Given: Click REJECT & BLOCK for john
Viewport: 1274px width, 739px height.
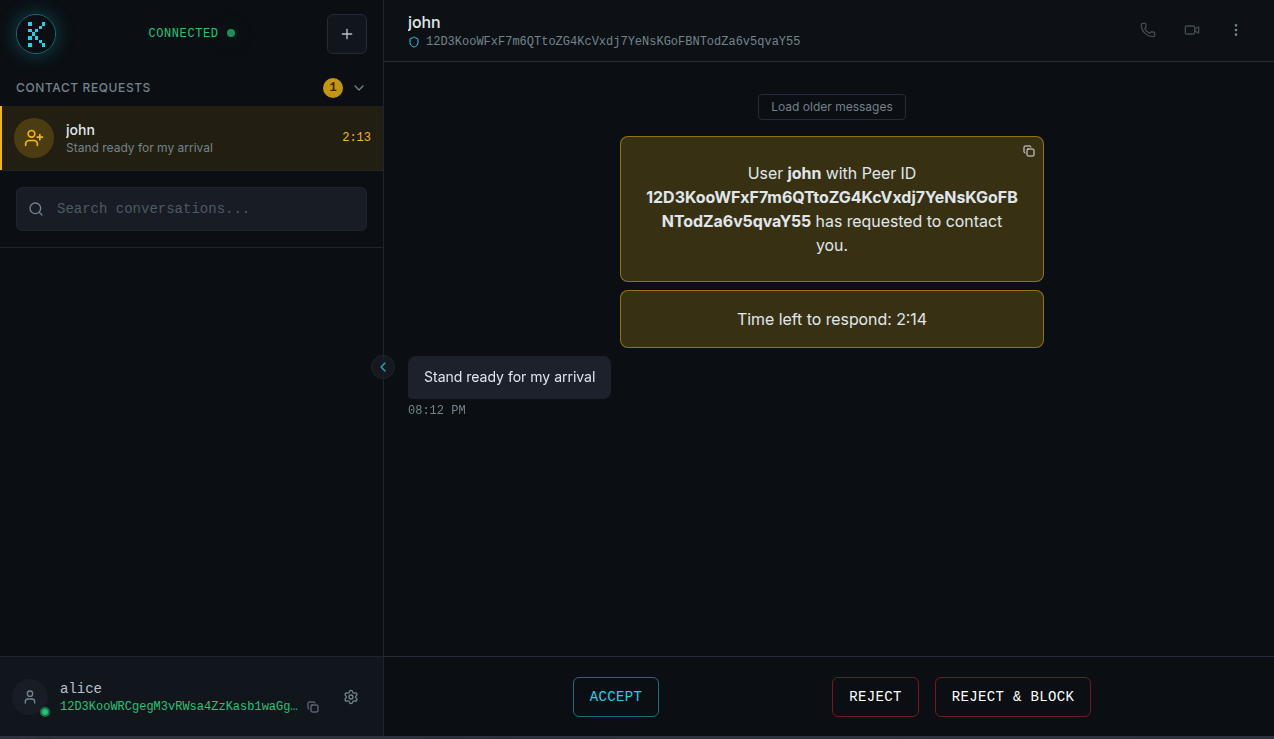Looking at the screenshot, I should [1012, 697].
